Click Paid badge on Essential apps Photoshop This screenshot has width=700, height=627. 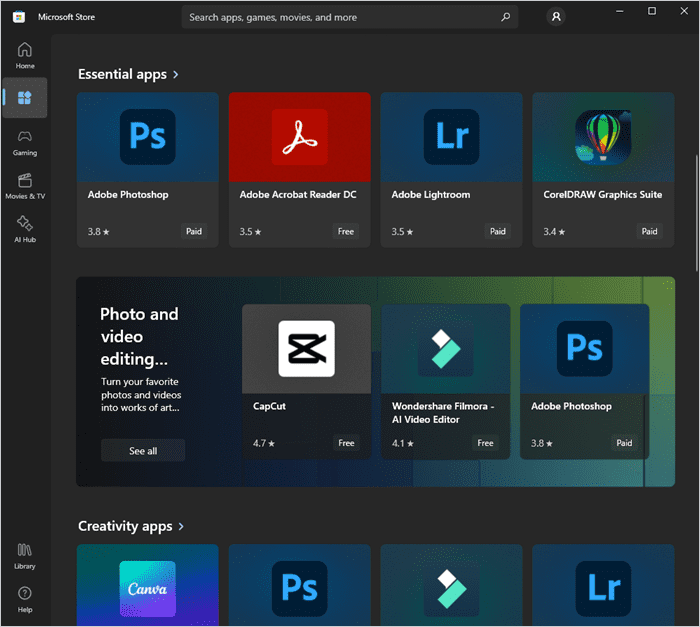pyautogui.click(x=194, y=231)
